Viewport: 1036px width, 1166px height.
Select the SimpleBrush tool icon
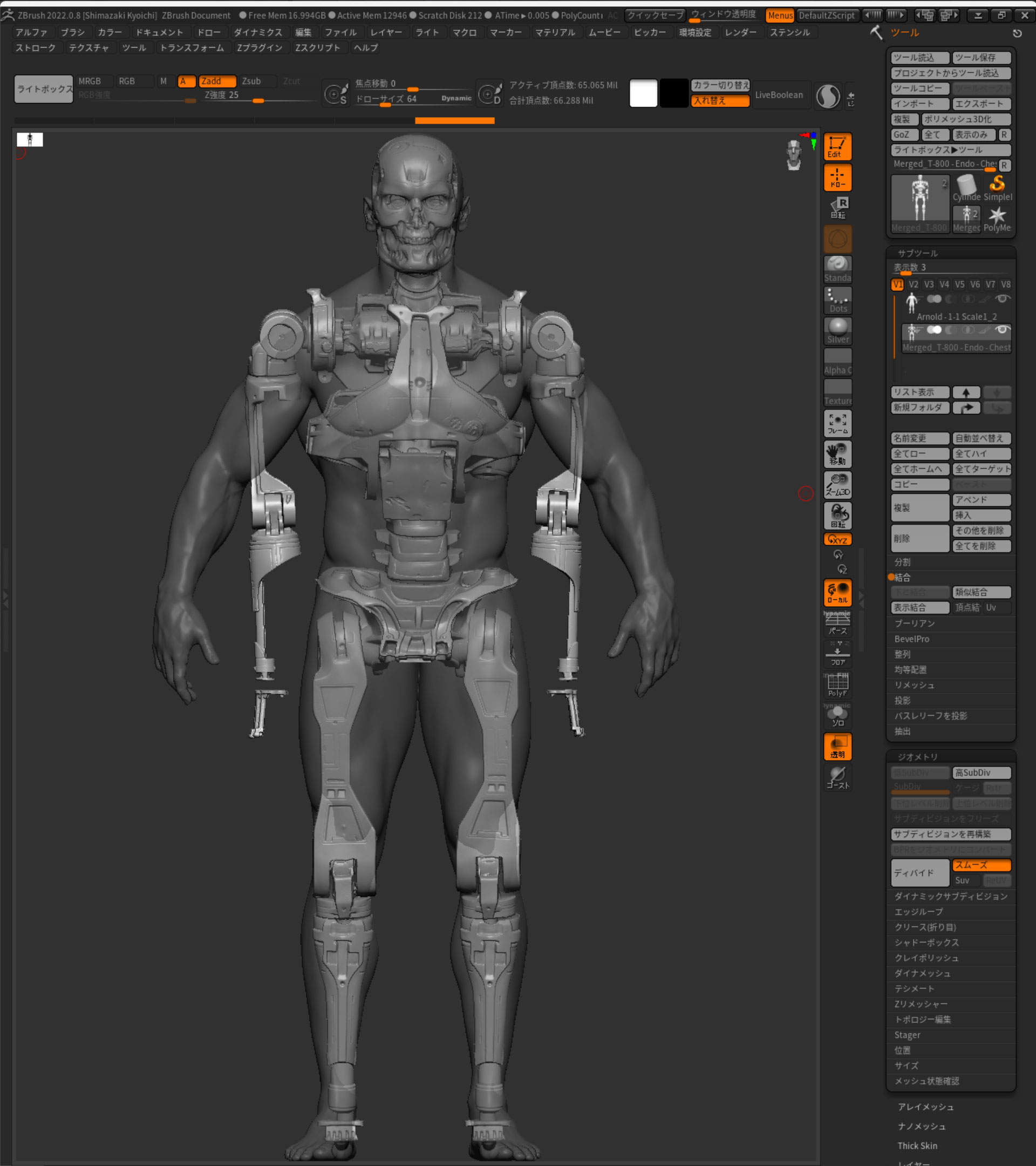click(997, 188)
